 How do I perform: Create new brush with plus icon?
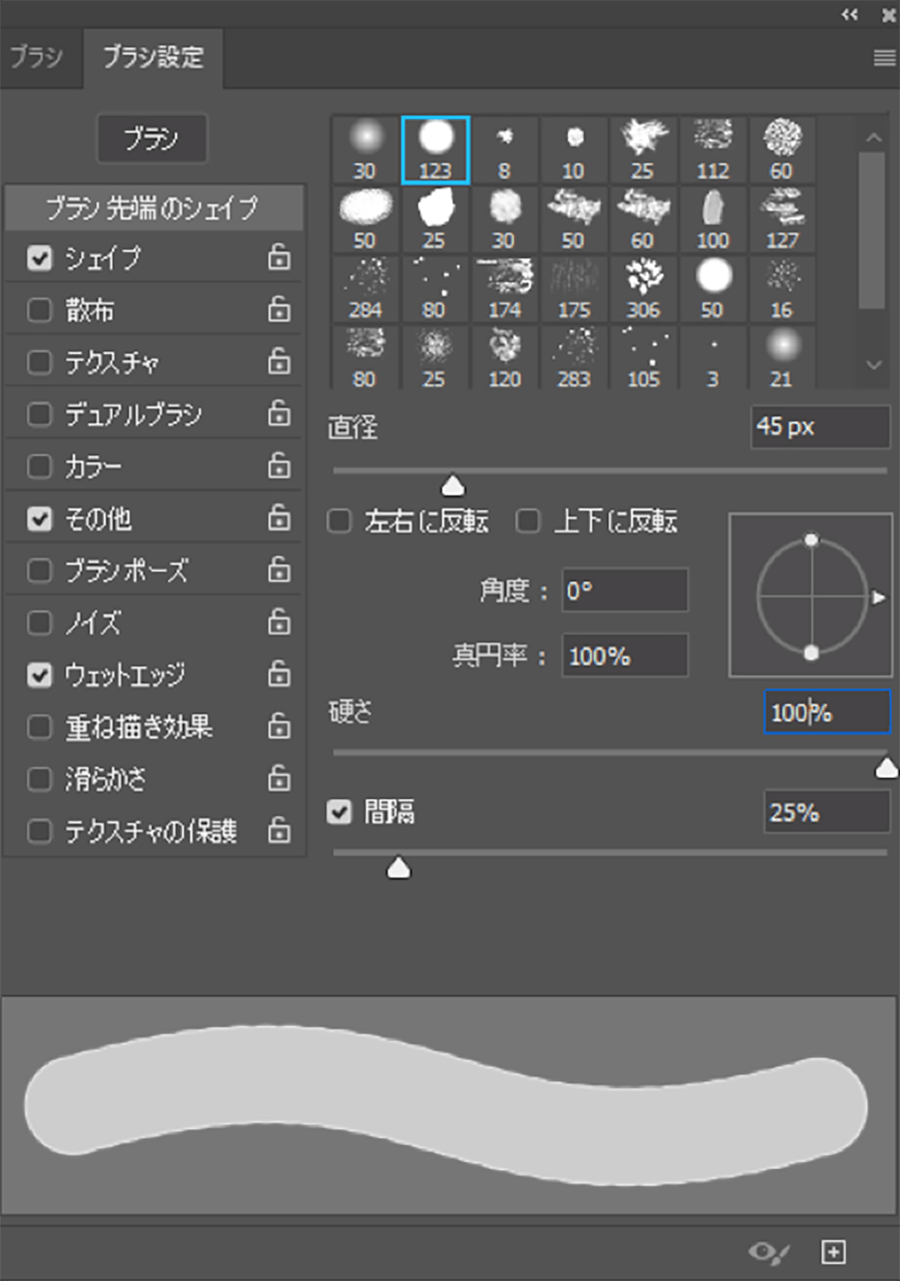834,1251
